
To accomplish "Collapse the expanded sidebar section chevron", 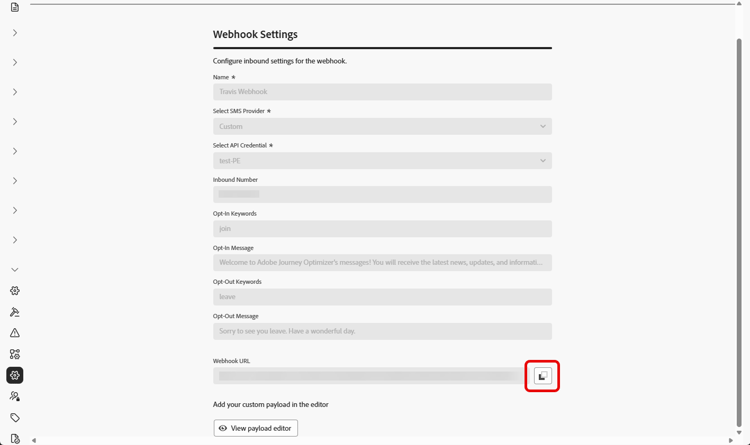I will (15, 270).
